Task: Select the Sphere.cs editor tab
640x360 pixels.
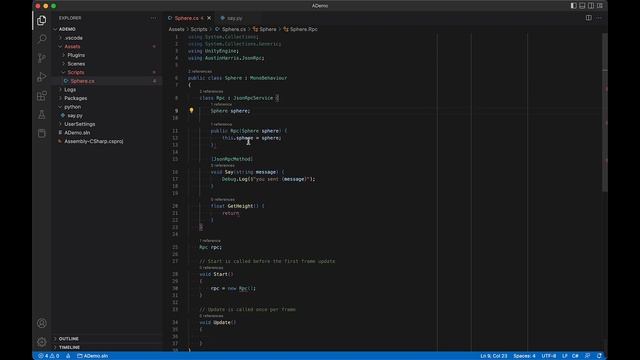Action: [186, 18]
